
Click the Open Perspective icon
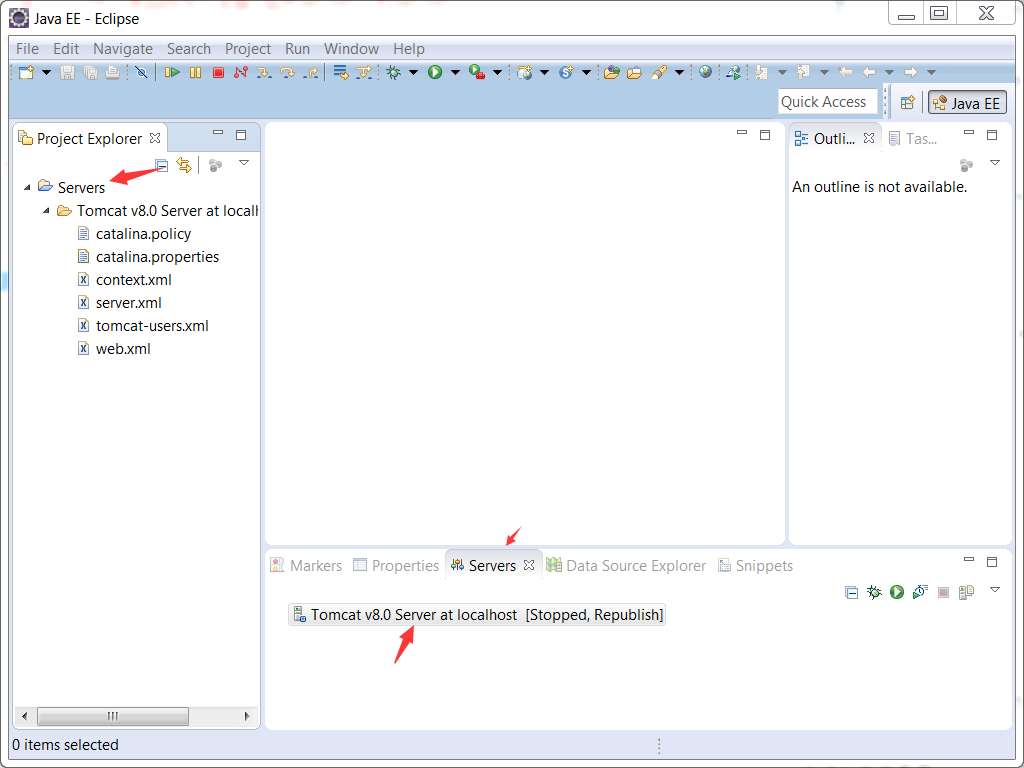point(907,103)
